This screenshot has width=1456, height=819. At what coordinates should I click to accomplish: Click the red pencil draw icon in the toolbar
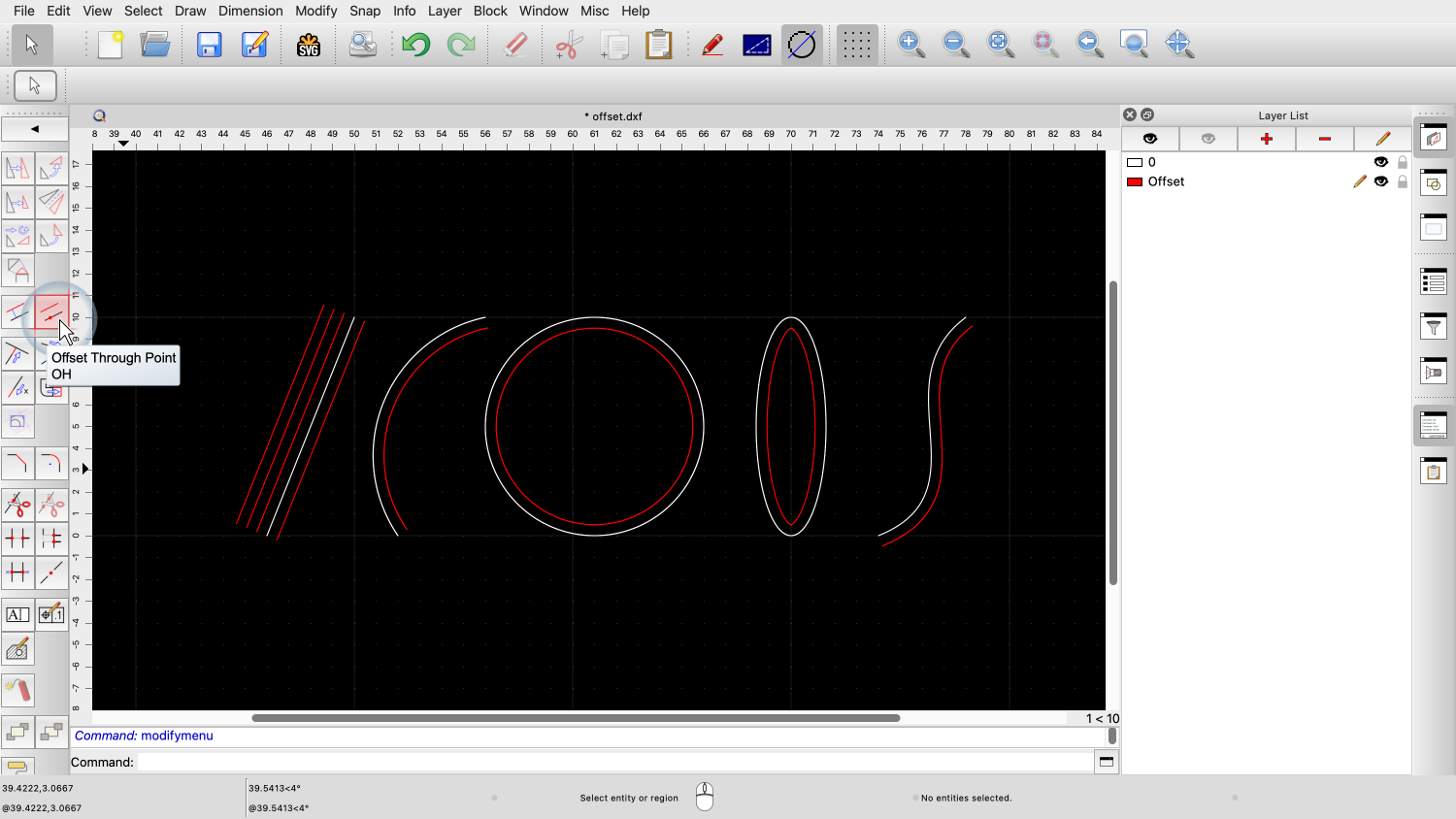[713, 44]
